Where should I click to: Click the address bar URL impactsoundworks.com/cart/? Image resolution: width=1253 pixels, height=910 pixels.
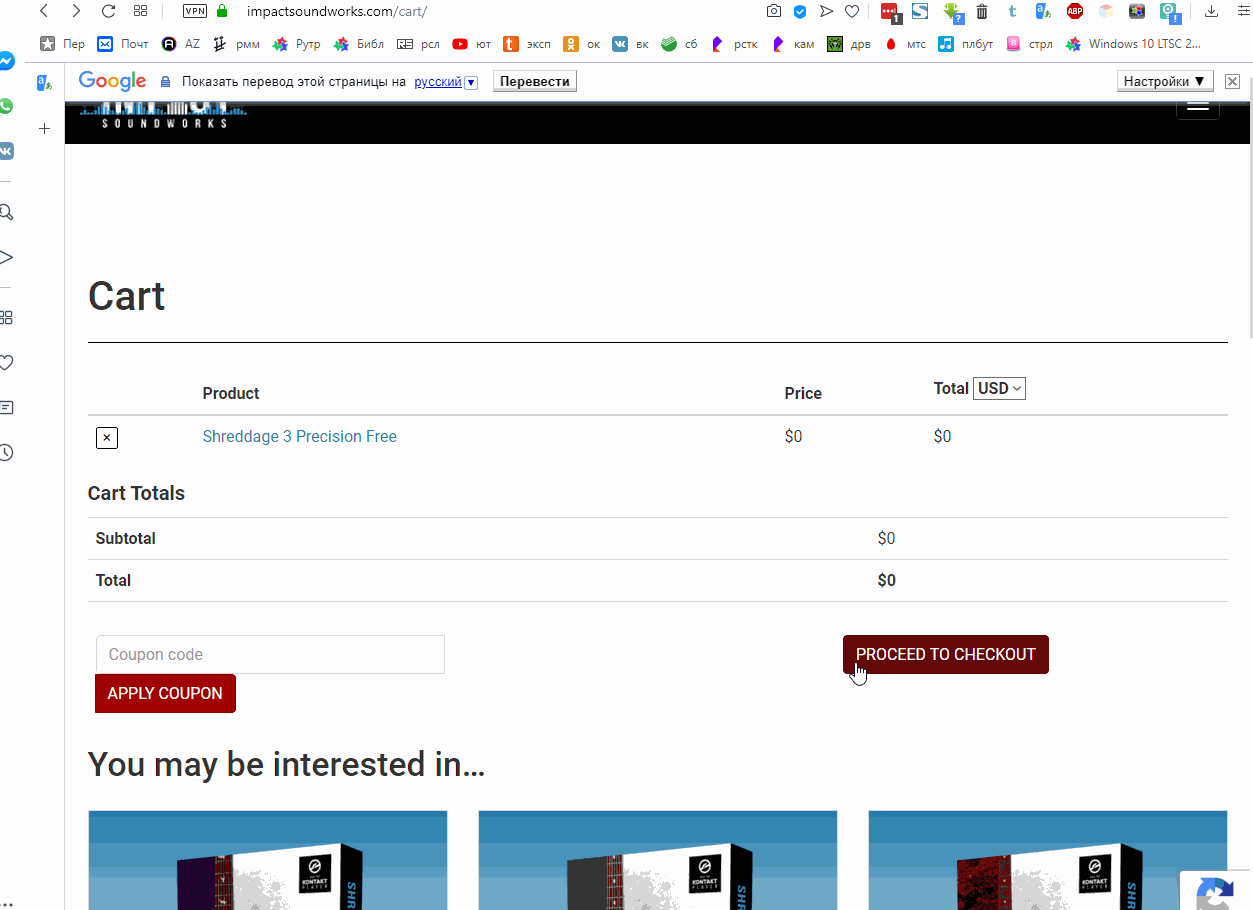[337, 11]
